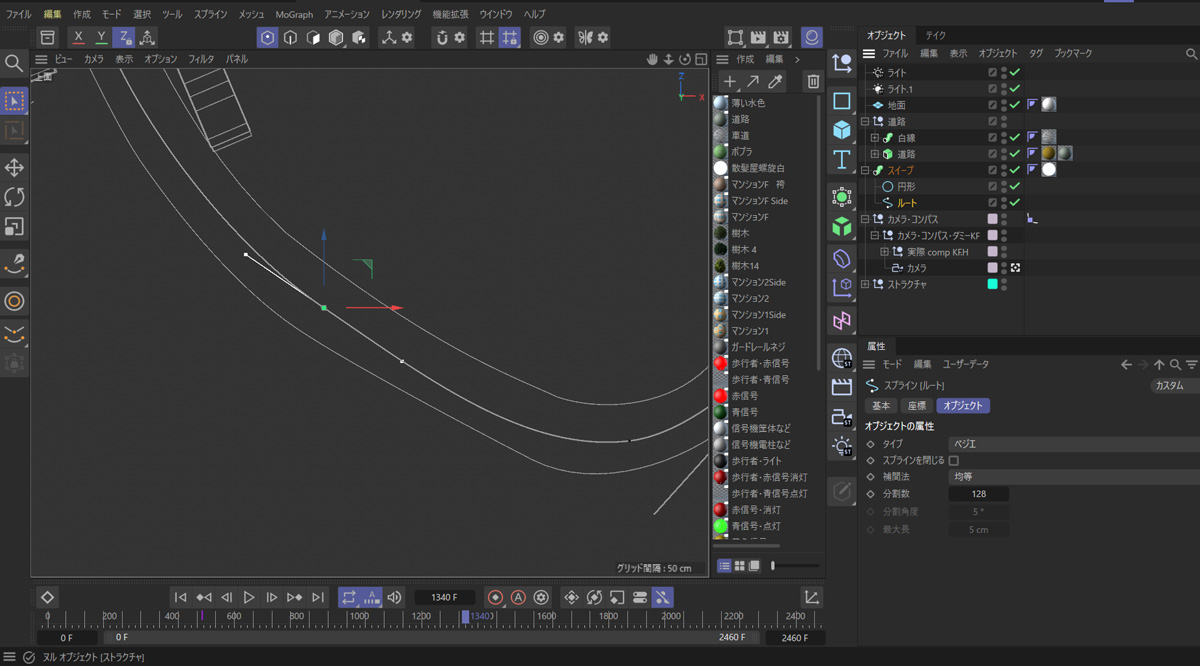This screenshot has width=1200, height=666.
Task: Enable the スプラインを閉じる checkbox
Action: (x=953, y=461)
